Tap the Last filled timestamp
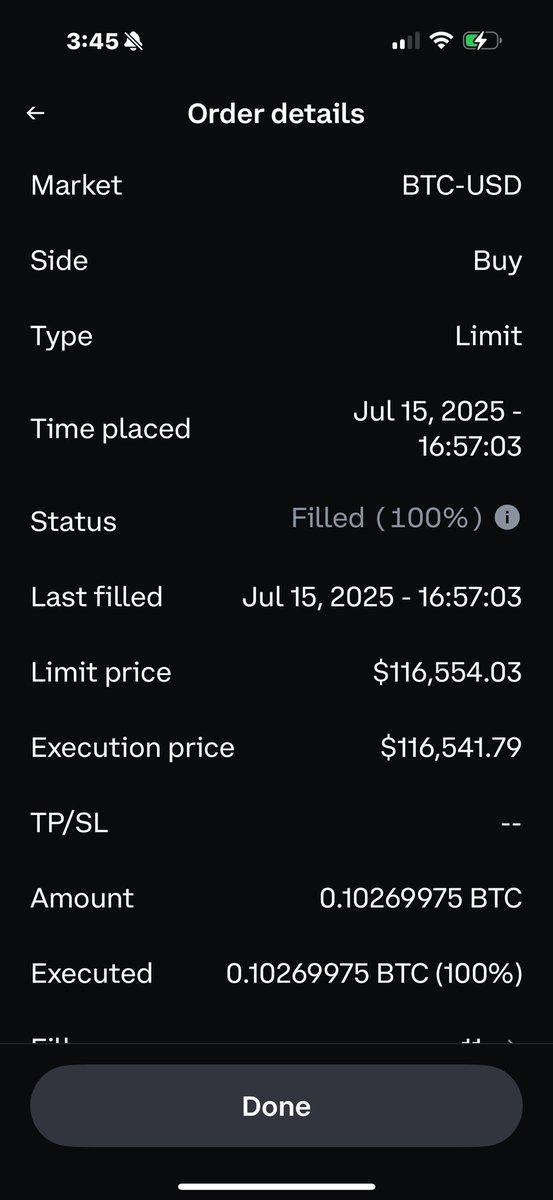The height and width of the screenshot is (1200, 553). (382, 597)
